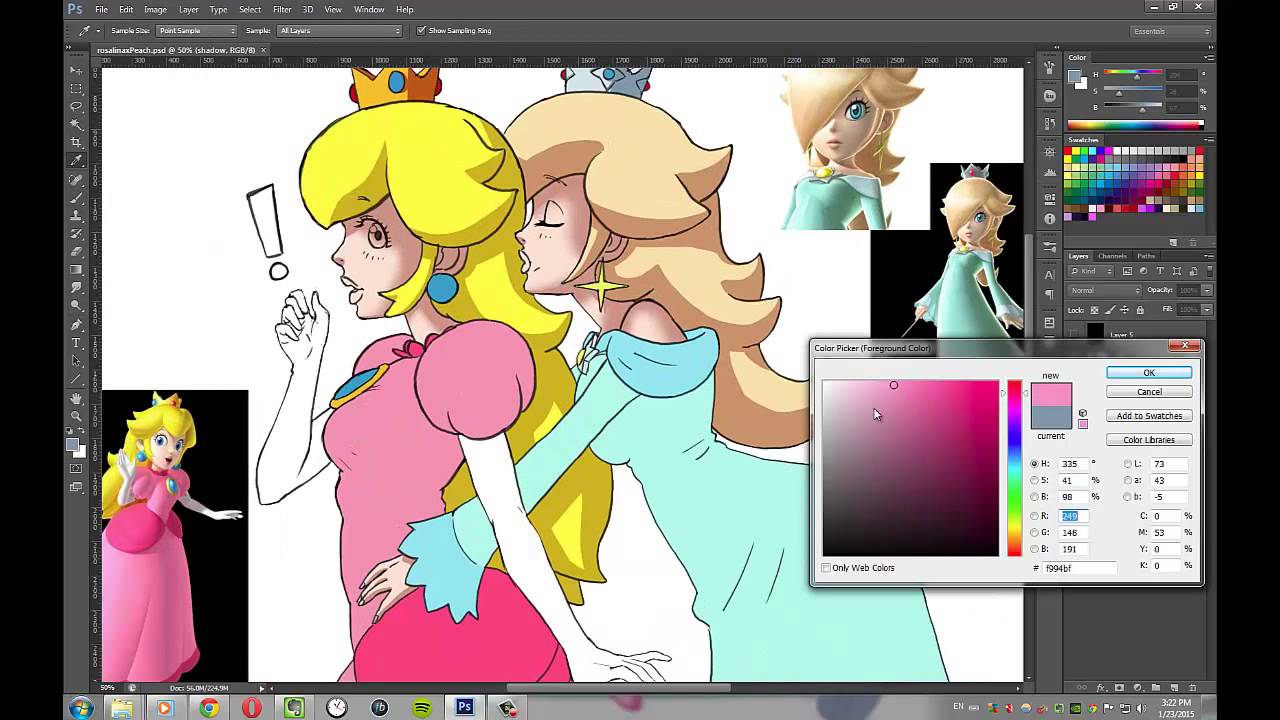The width and height of the screenshot is (1280, 720).
Task: Select the Pen tool
Action: [76, 325]
